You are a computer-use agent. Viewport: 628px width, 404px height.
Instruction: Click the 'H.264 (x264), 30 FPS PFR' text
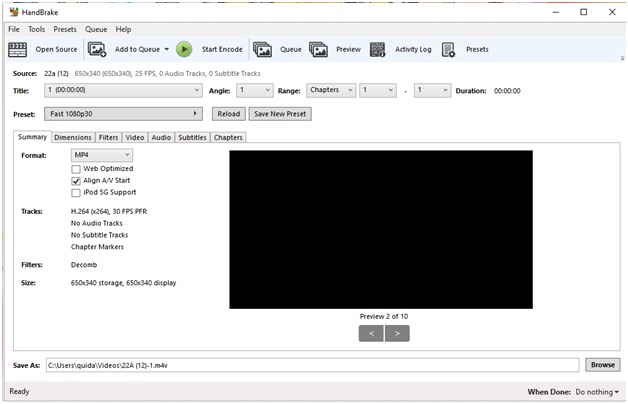tap(109, 211)
